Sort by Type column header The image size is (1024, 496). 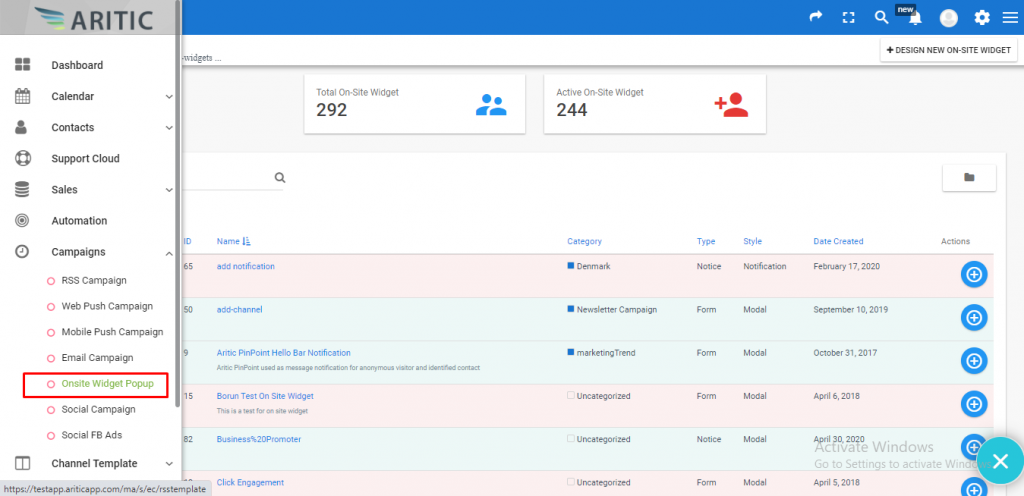(x=706, y=241)
